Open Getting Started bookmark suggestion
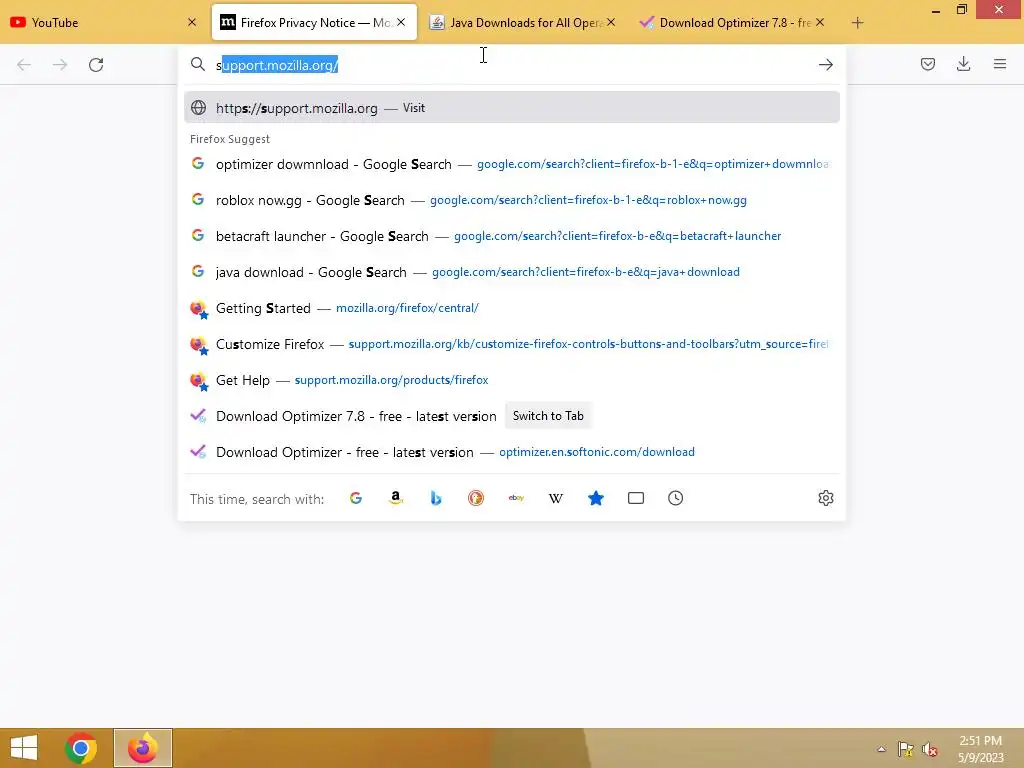The image size is (1024, 768). (511, 308)
